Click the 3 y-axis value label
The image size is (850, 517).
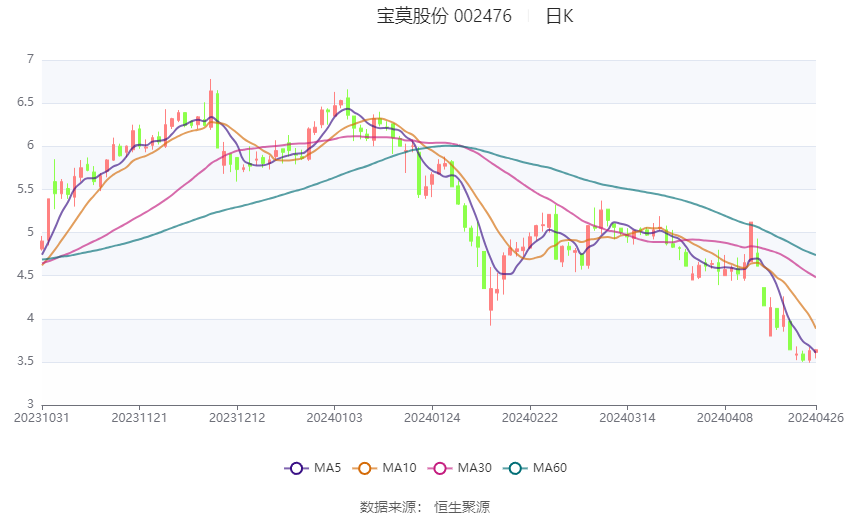pyautogui.click(x=30, y=404)
